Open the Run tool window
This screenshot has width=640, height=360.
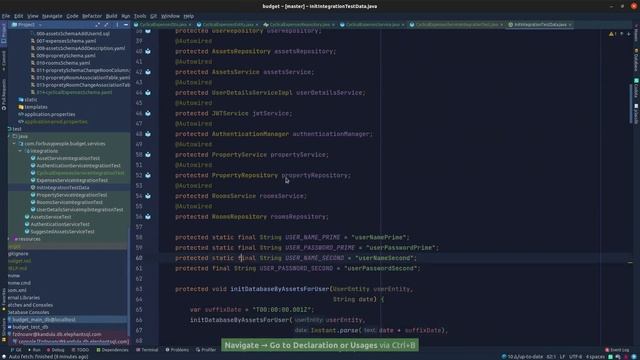pos(34,350)
